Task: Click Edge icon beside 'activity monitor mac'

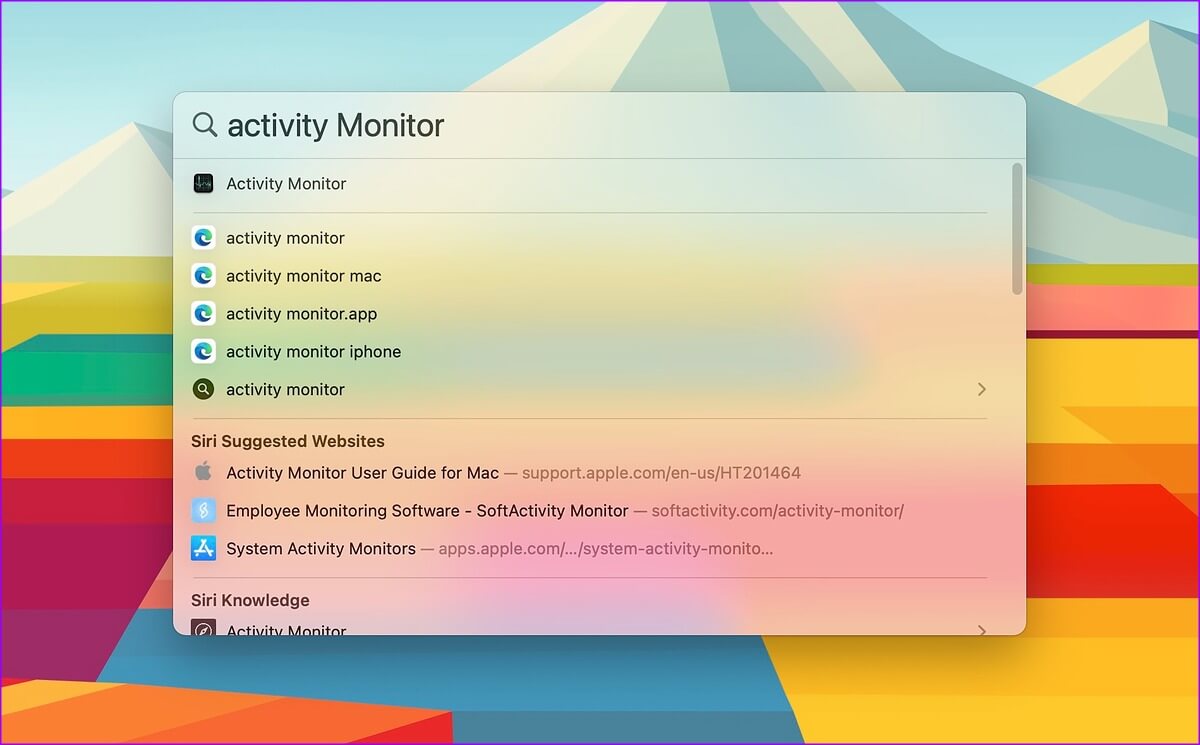Action: [x=204, y=276]
